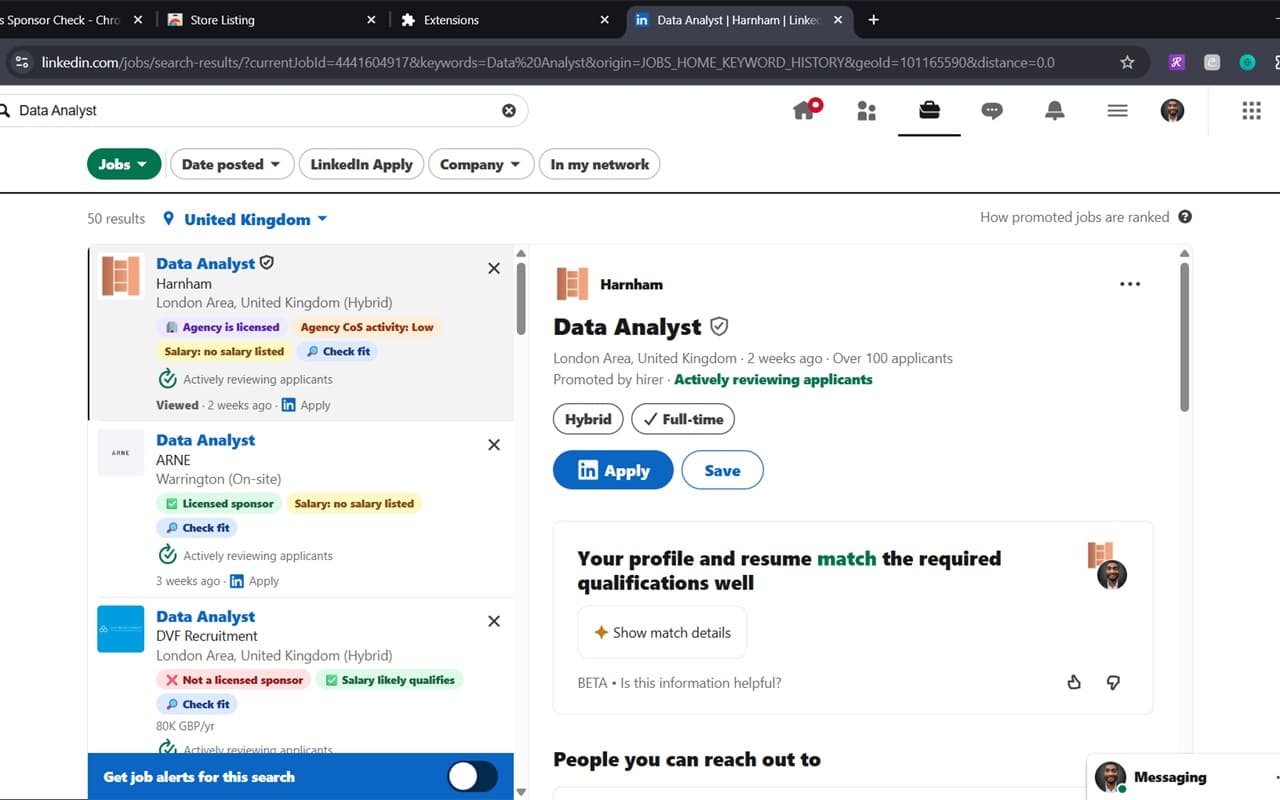Viewport: 1280px width, 800px height.
Task: Click the DVF Recruitment logo thumbnail
Action: tap(120, 629)
